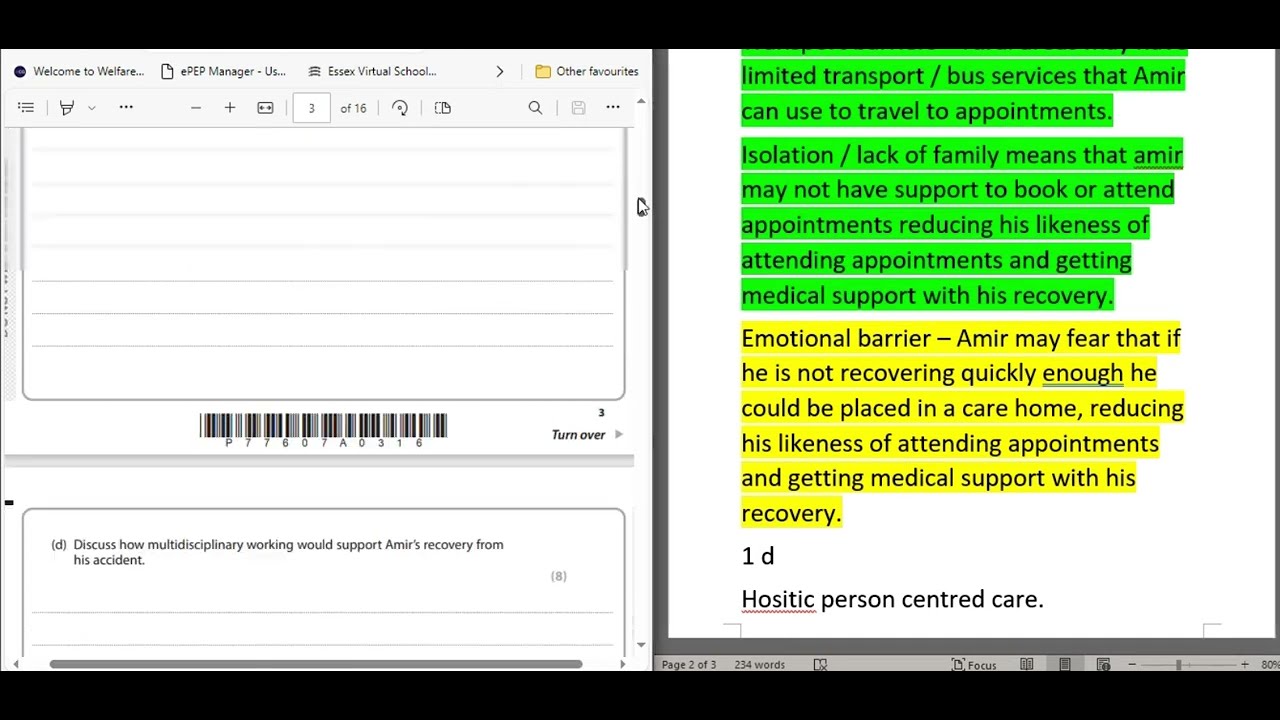Enable Focus mode in Word
The width and height of the screenshot is (1280, 720).
pos(974,665)
